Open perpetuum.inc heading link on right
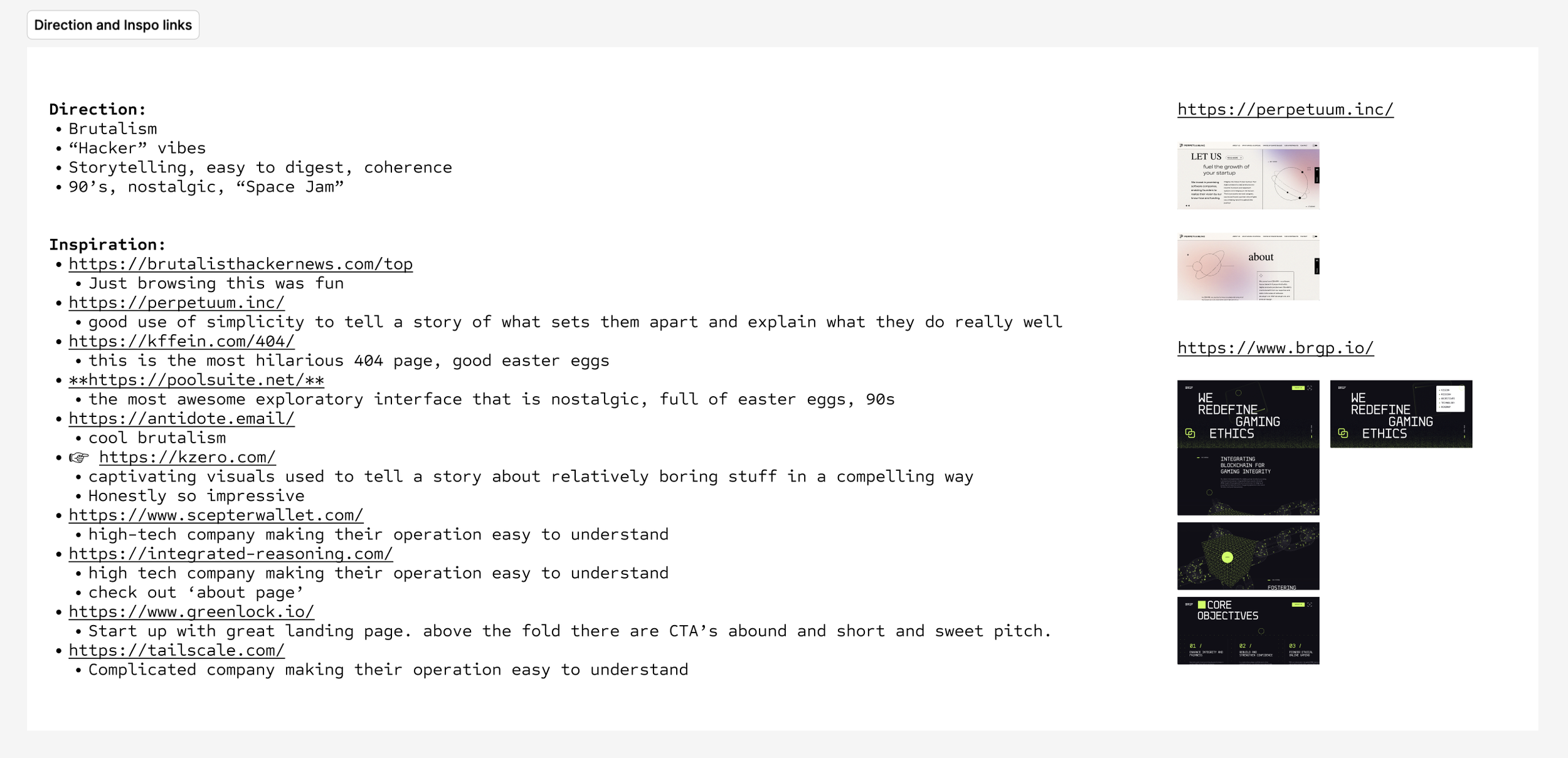 (1285, 110)
